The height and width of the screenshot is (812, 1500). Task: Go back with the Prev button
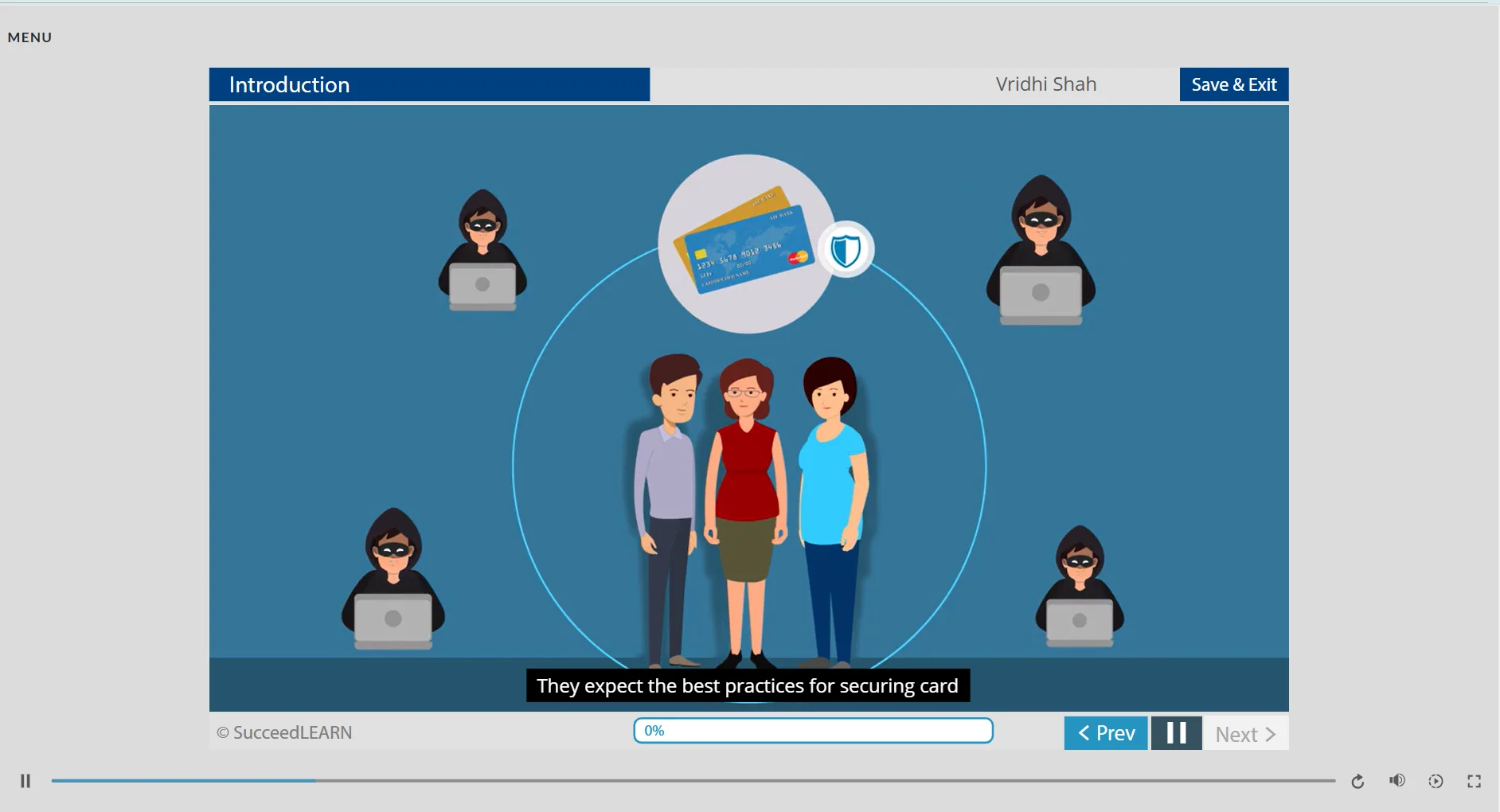point(1106,733)
